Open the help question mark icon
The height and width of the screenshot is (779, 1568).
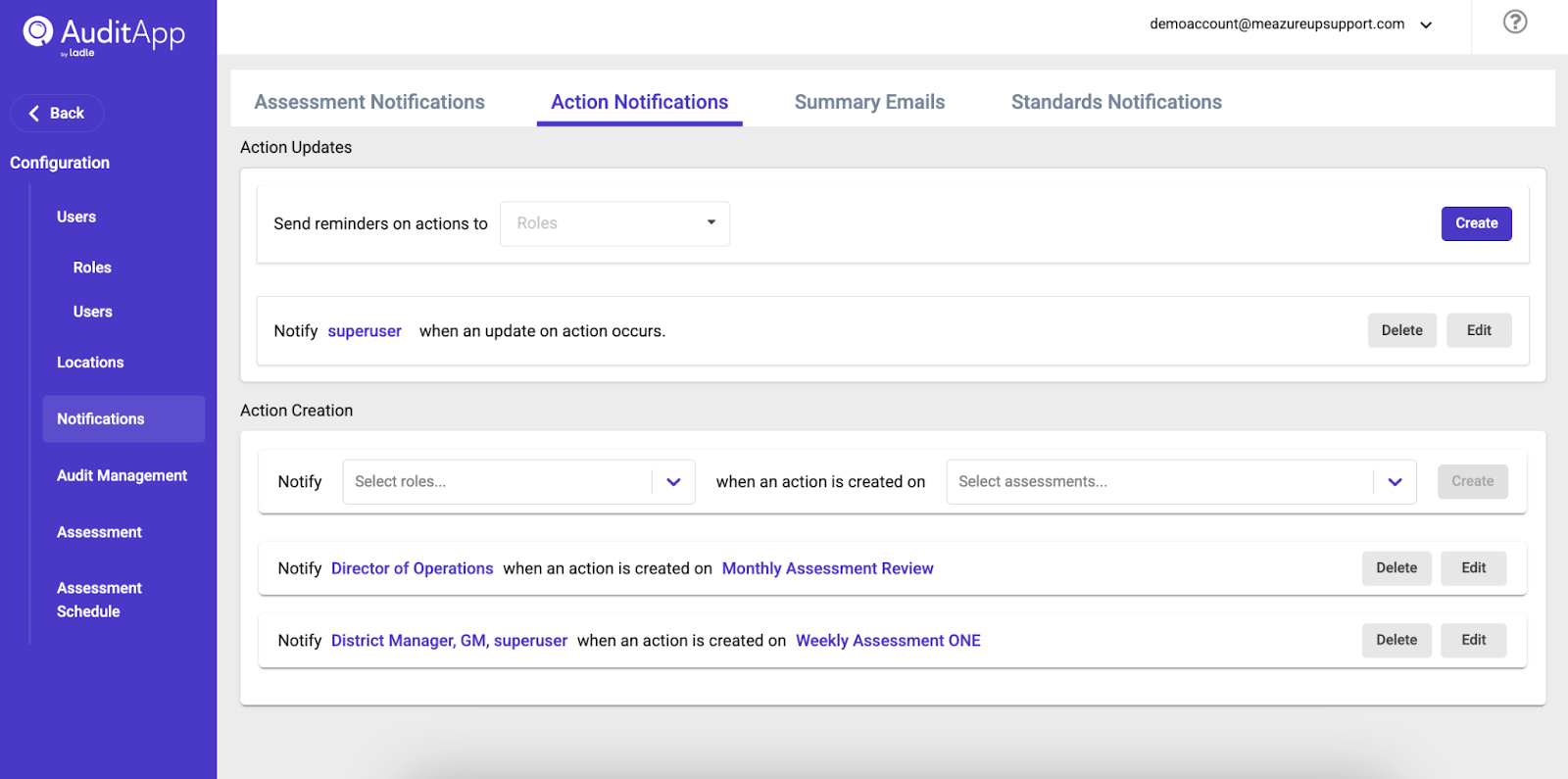point(1515,22)
